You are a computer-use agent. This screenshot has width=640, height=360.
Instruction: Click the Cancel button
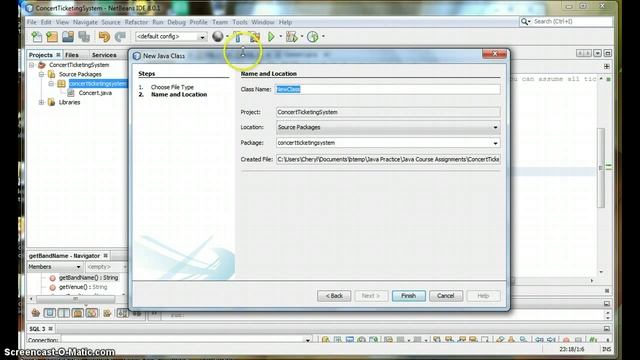[446, 296]
